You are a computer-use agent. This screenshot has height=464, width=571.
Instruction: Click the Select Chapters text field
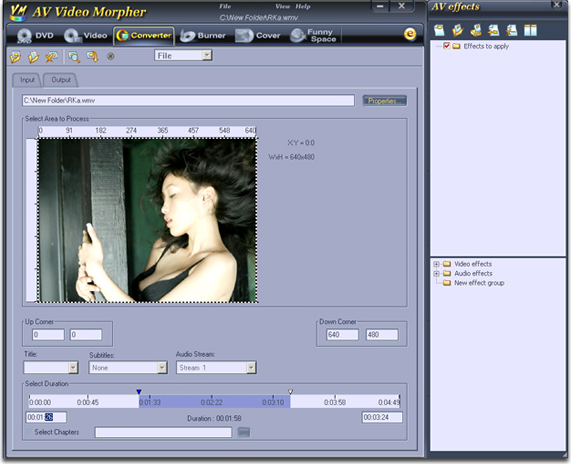pyautogui.click(x=163, y=432)
